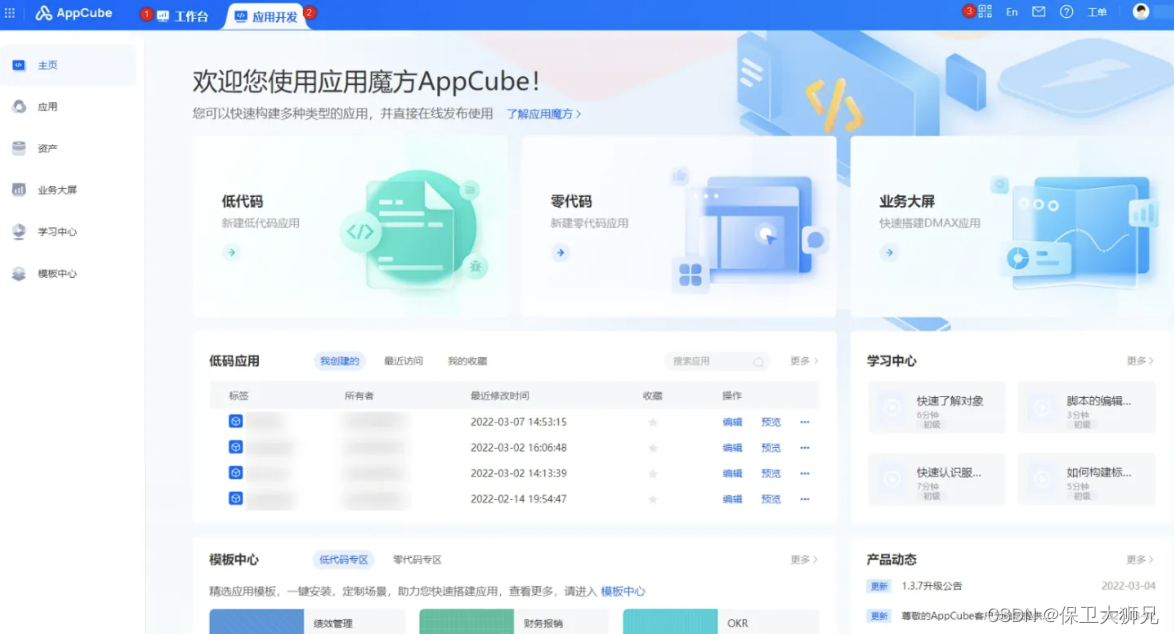Open the 绩效管理 template card
Screen dimensions: 1174x634
click(x=307, y=622)
